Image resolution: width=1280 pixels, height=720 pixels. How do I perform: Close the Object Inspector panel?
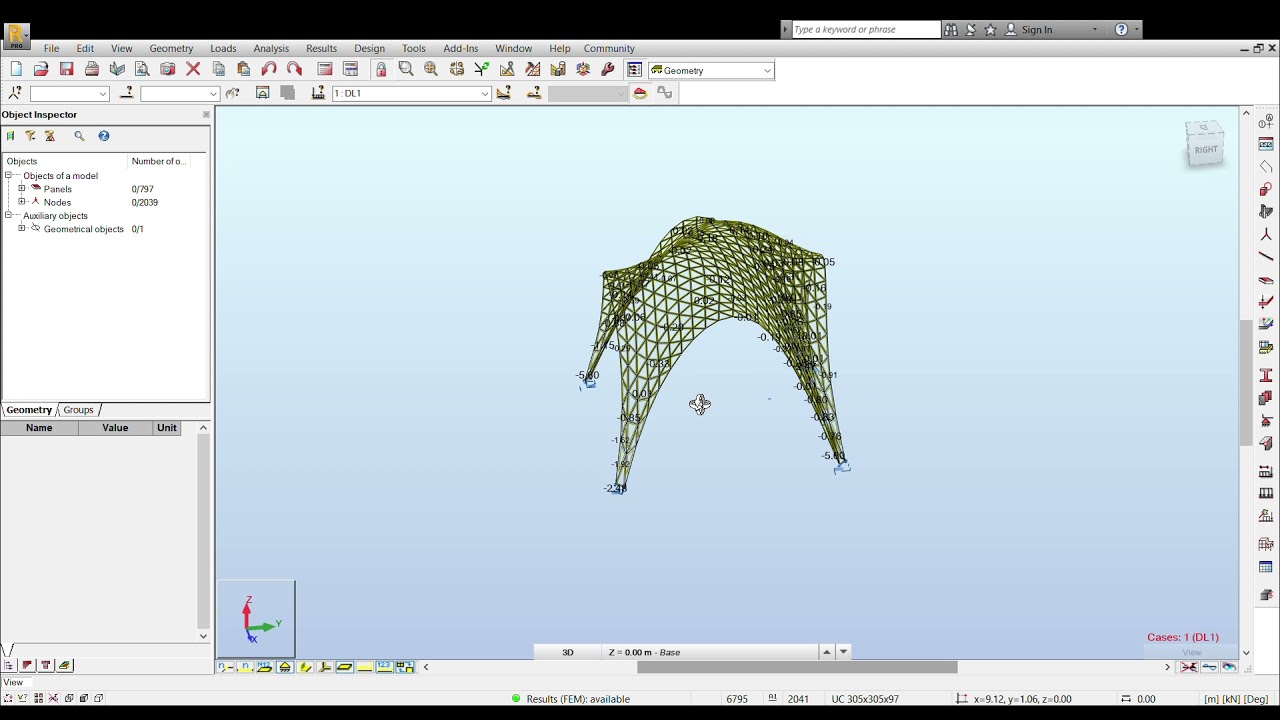pyautogui.click(x=206, y=114)
